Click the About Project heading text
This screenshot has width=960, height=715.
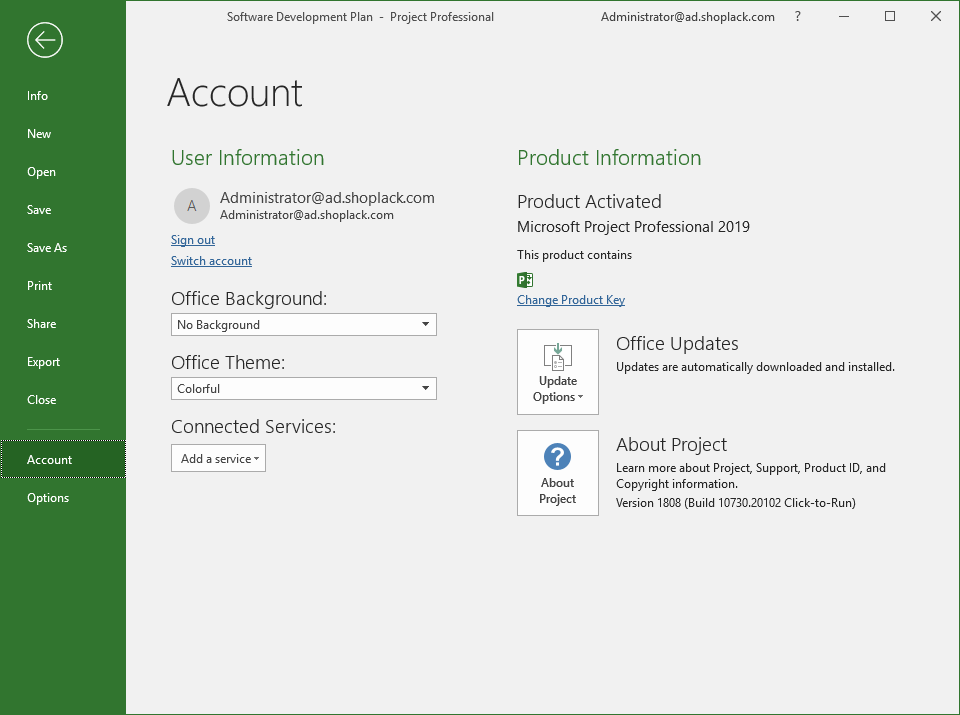[671, 444]
